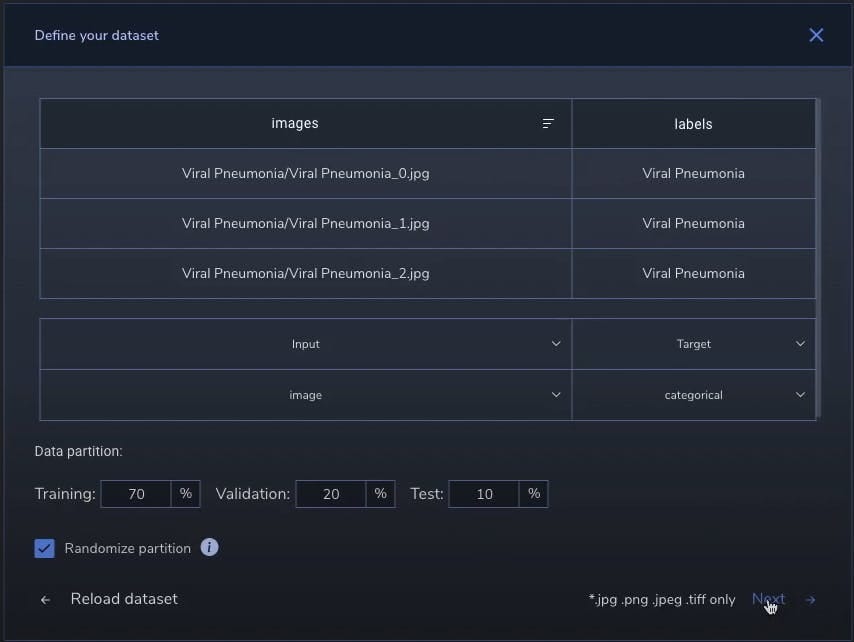Click the label cell for Viral Pneumonia_2.jpg row
This screenshot has height=642, width=854.
693,273
